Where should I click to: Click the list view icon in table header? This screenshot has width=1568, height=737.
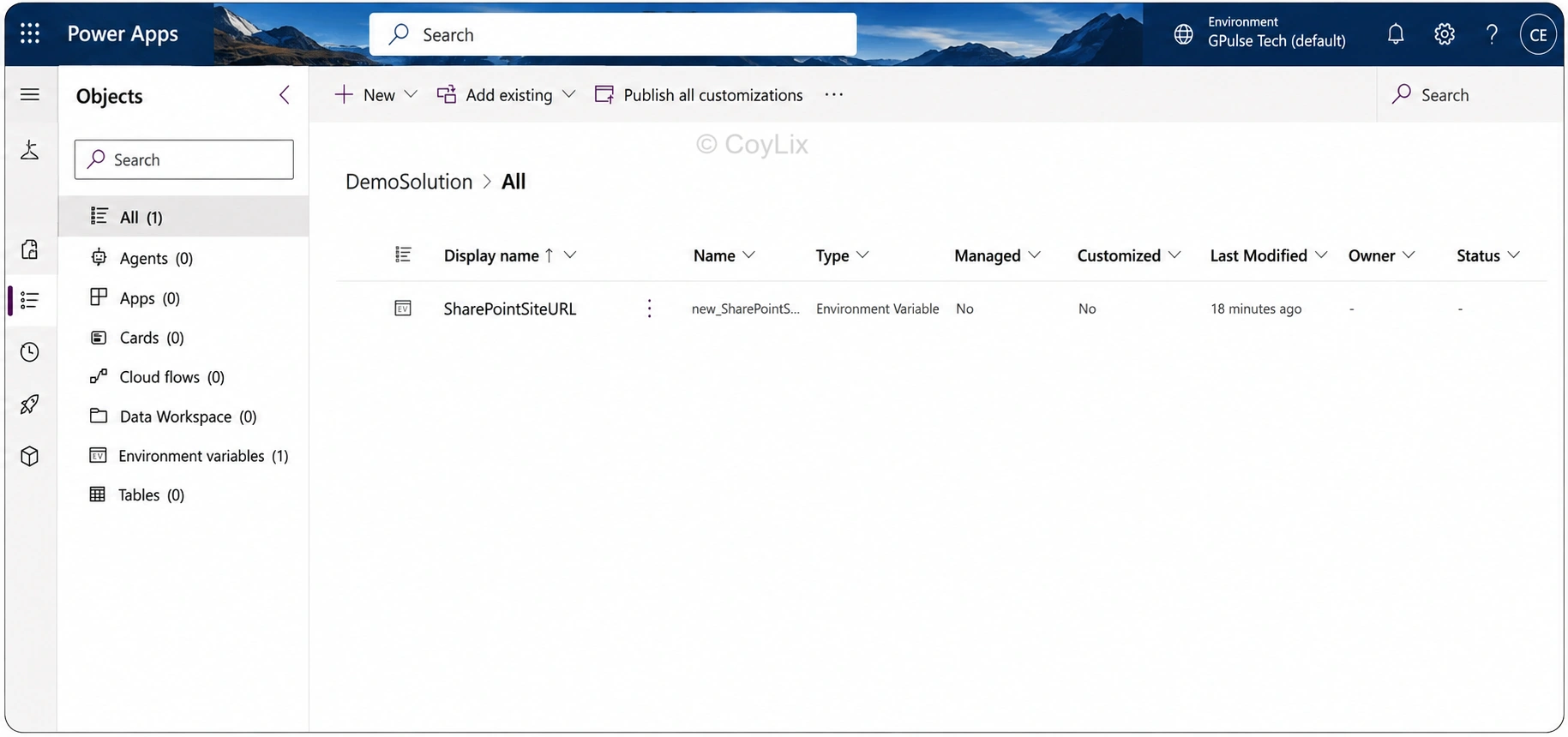click(403, 255)
